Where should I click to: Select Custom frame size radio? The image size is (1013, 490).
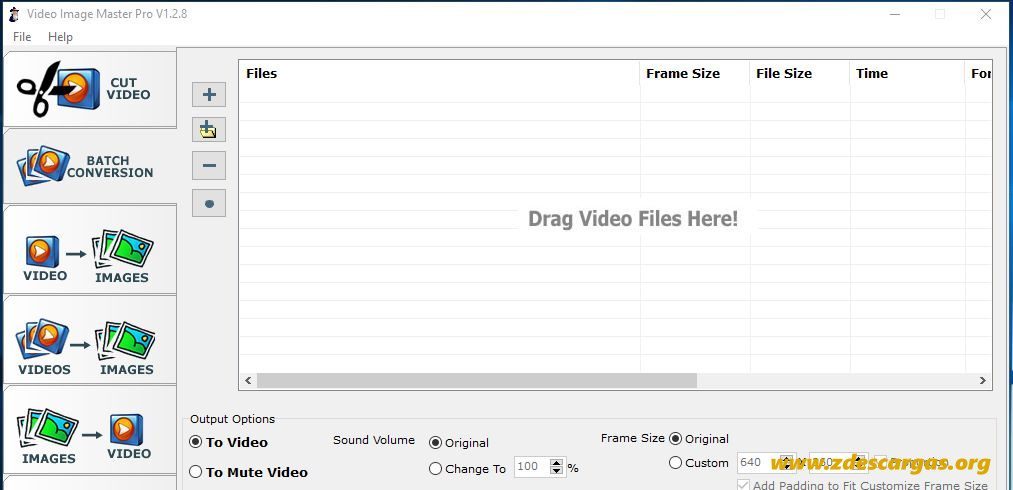tap(699, 463)
